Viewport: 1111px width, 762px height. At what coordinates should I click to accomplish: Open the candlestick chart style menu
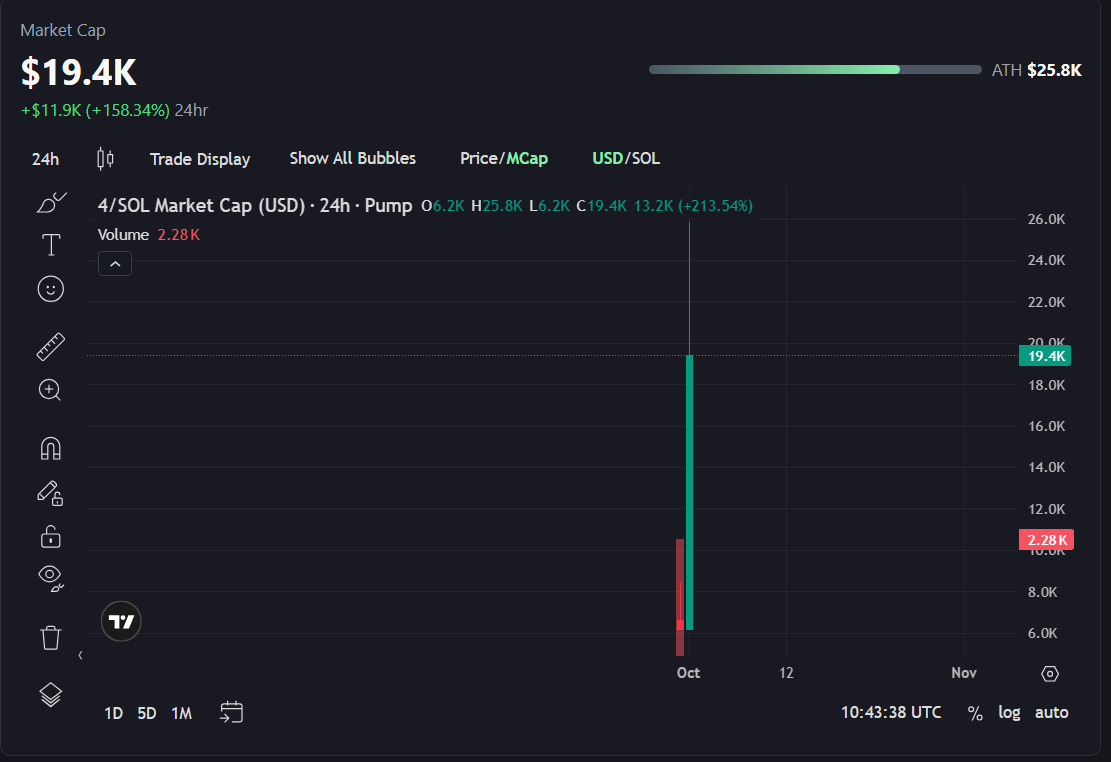point(105,158)
